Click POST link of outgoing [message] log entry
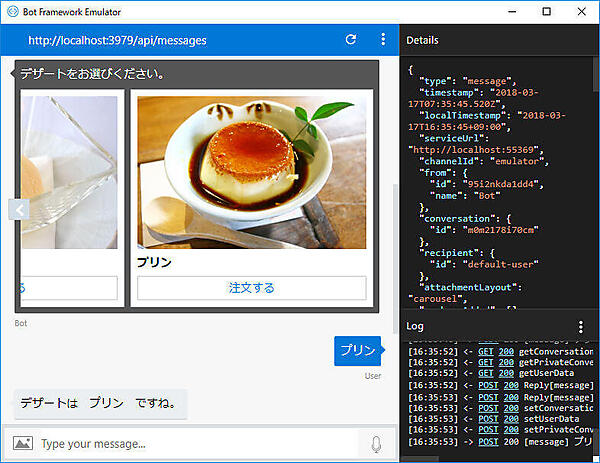This screenshot has height=463, width=600. (488, 442)
